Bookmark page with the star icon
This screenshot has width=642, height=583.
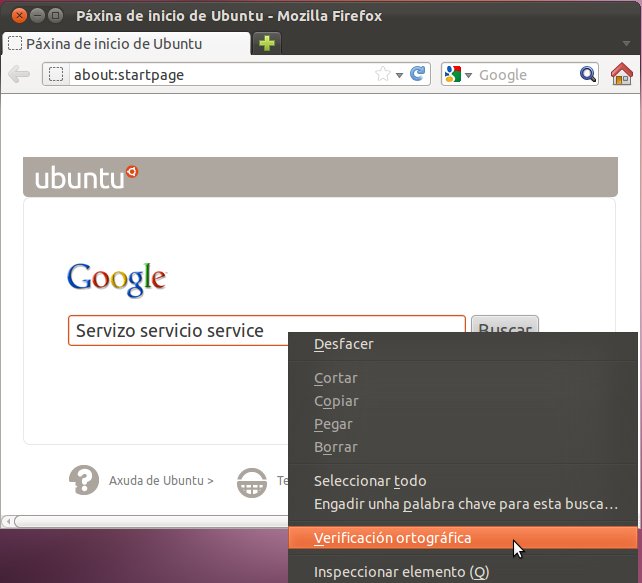coord(383,74)
